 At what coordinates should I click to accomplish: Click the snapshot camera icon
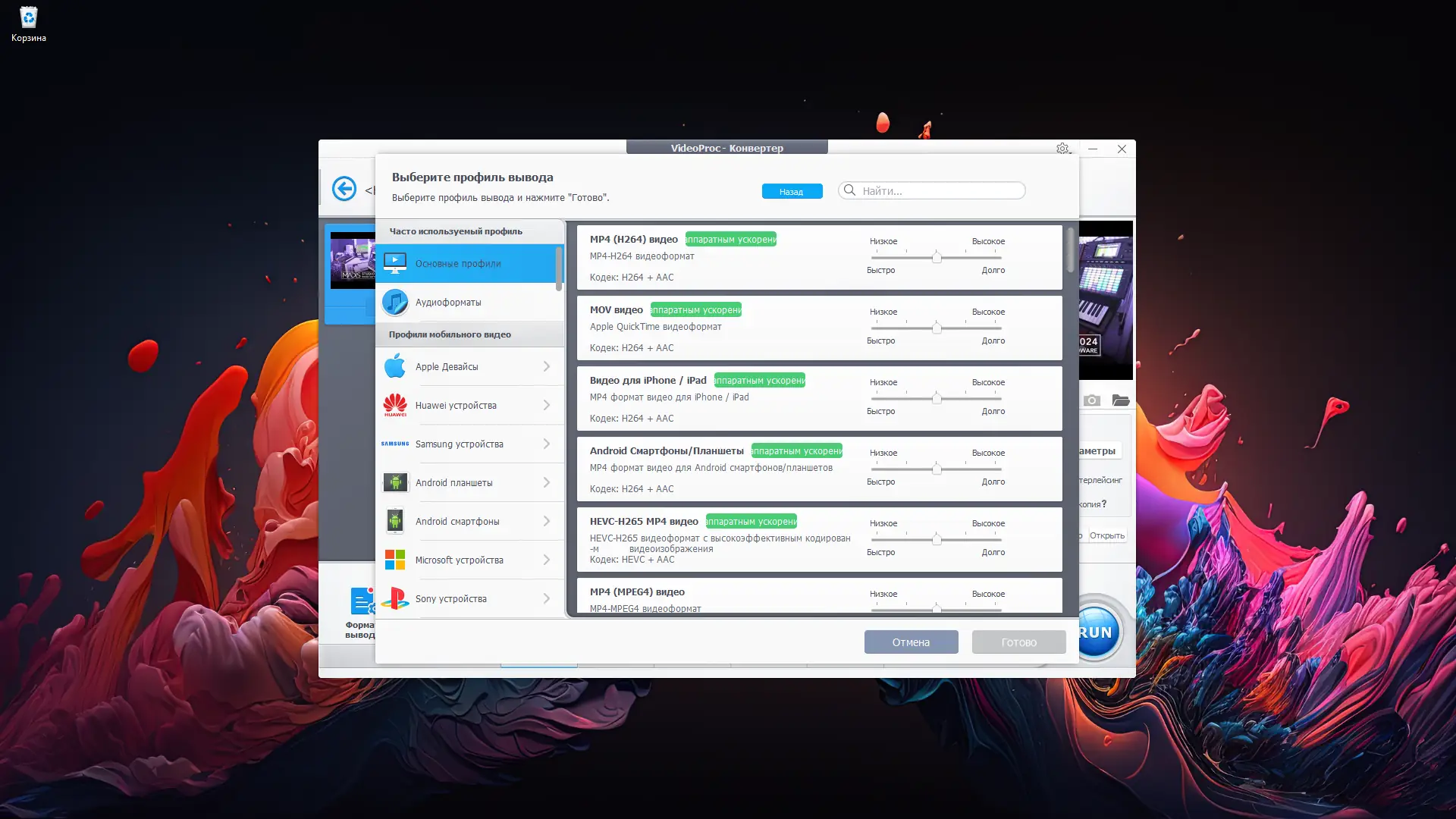[1091, 400]
